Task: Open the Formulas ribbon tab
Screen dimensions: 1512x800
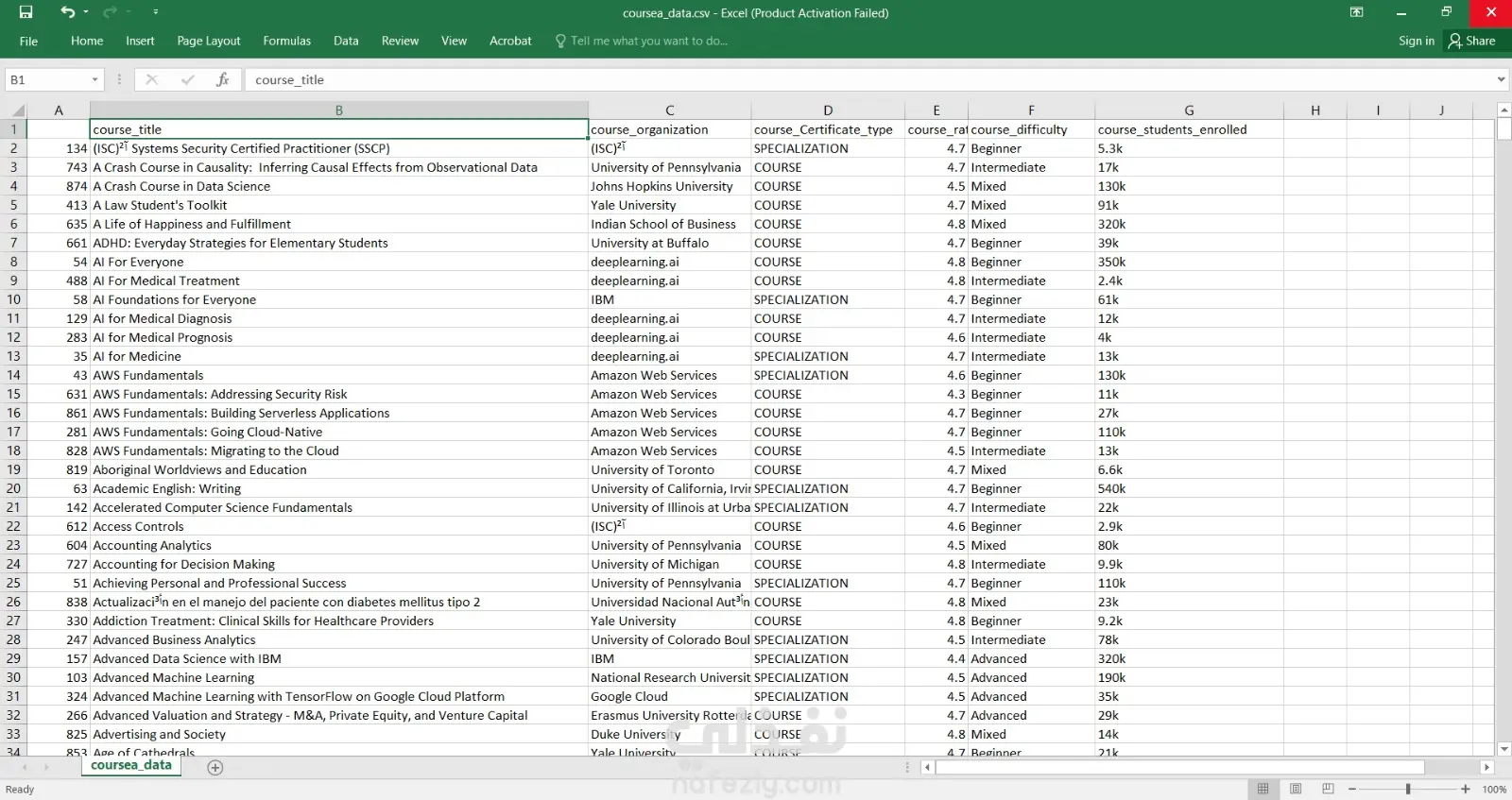Action: tap(286, 41)
